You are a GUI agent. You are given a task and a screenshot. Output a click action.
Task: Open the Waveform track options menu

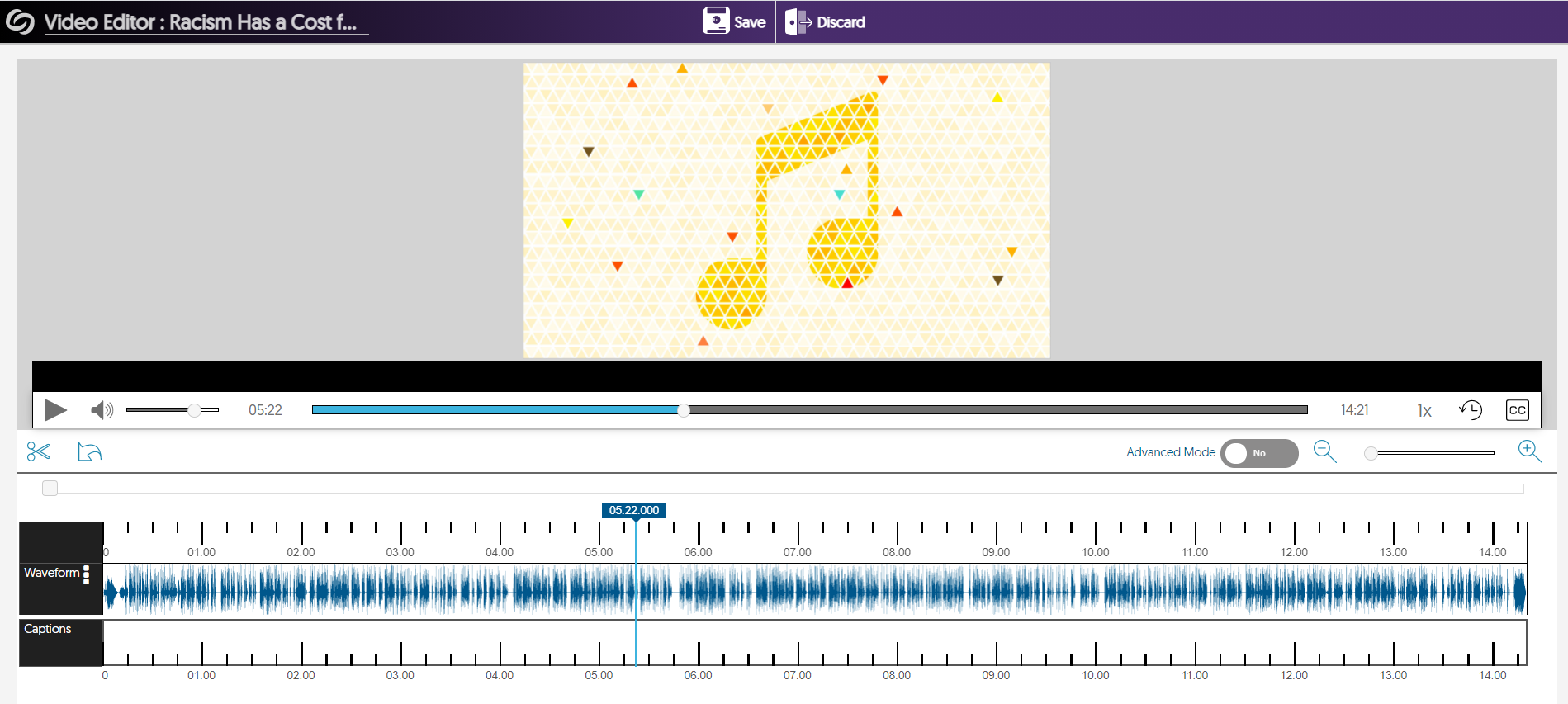(86, 574)
